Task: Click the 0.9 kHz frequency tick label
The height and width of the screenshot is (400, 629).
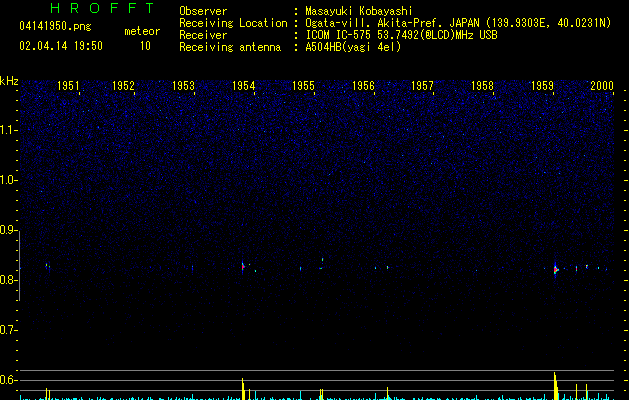Action: click(x=8, y=230)
